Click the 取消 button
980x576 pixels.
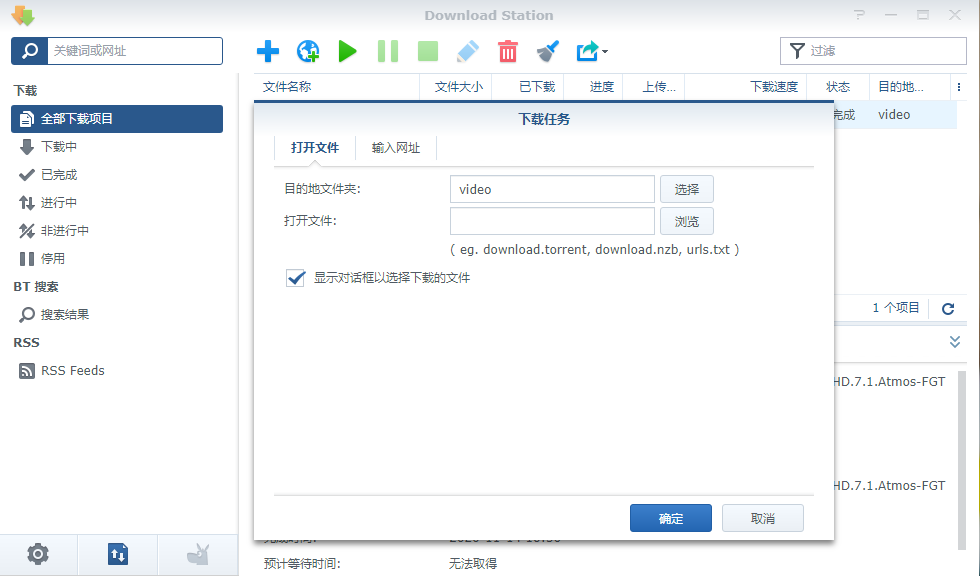[762, 518]
